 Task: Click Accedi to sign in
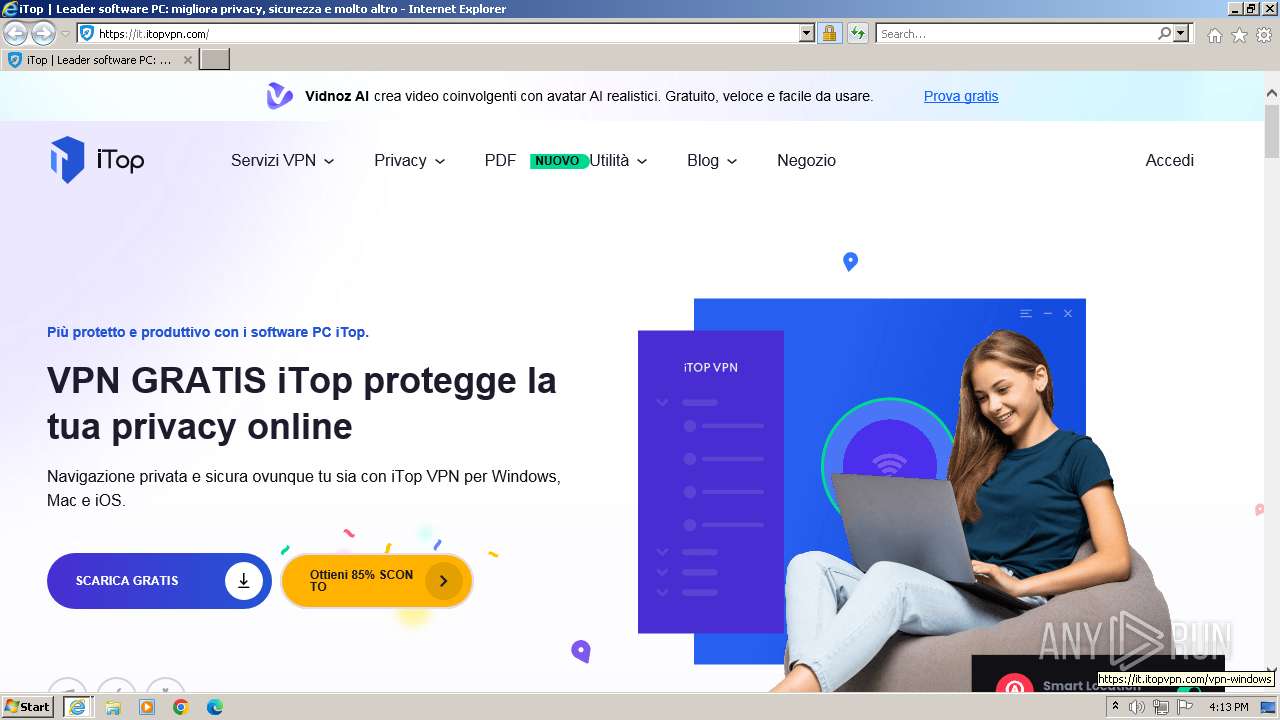1169,160
